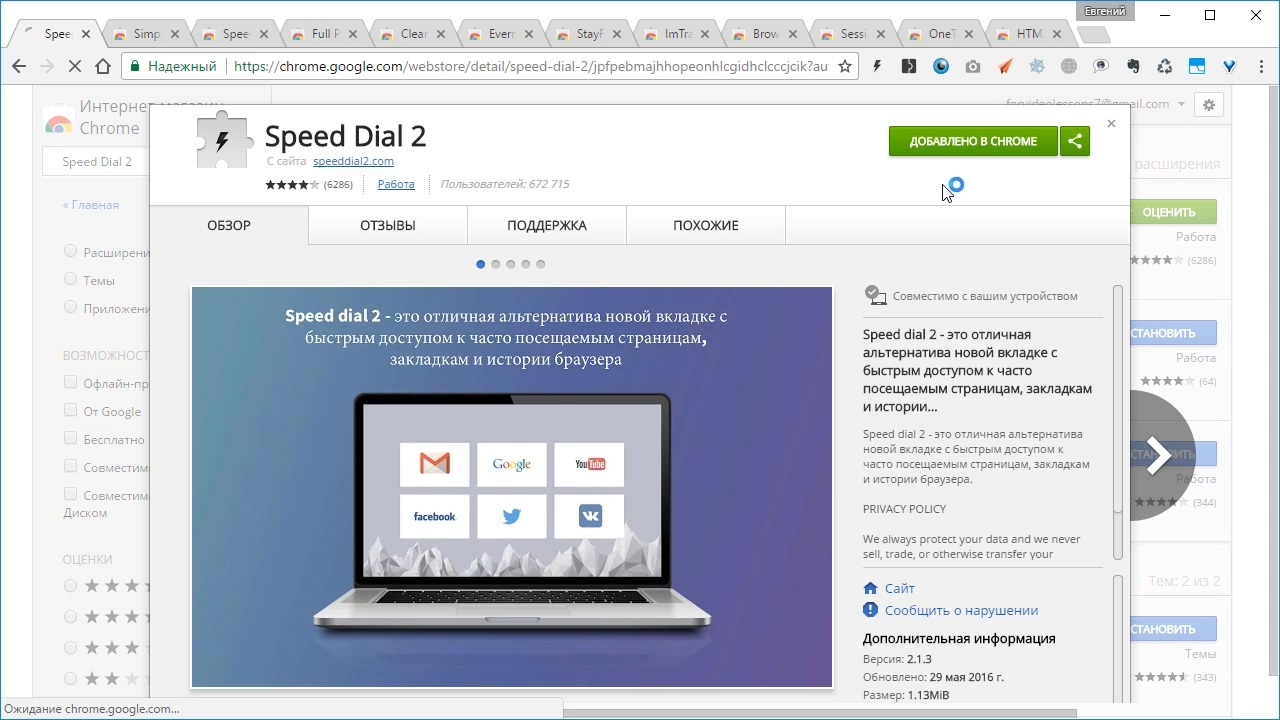Click the Chrome address bar URL
This screenshot has height=720, width=1280.
coord(531,67)
